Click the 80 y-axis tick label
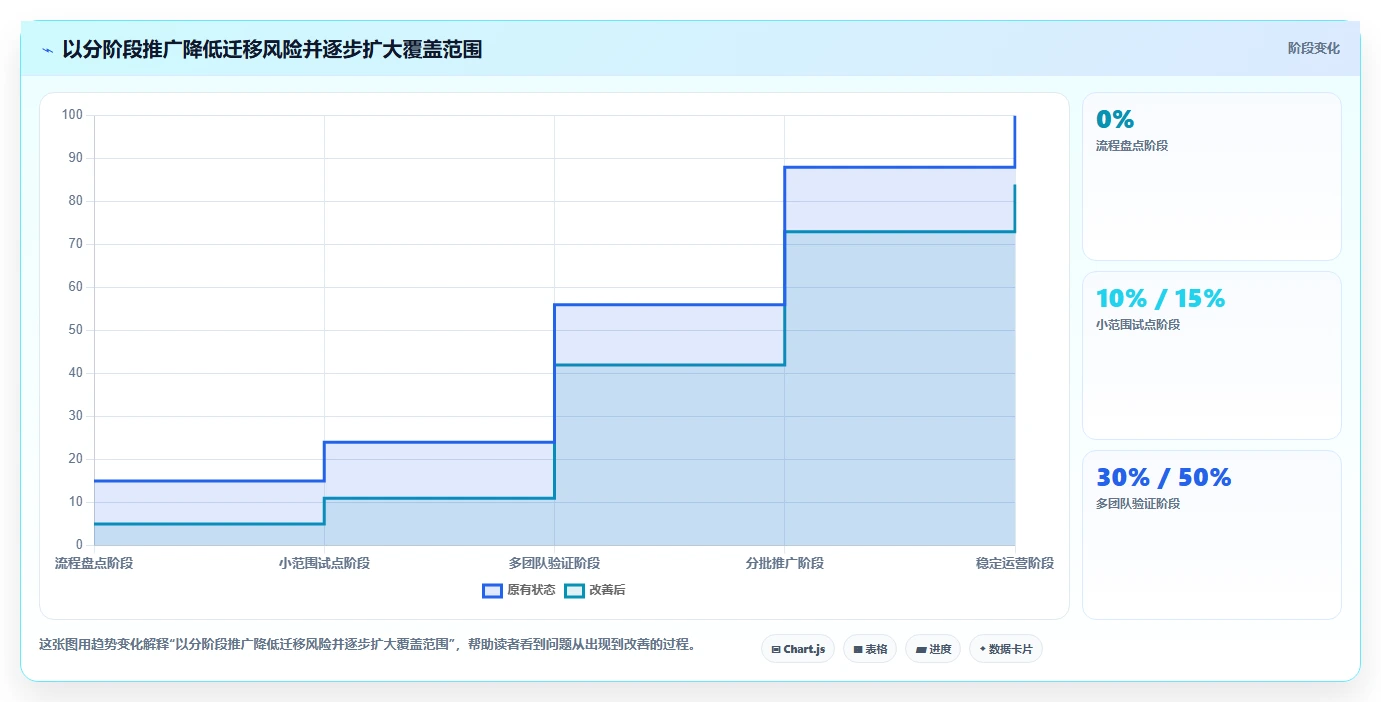The width and height of the screenshot is (1381, 702). tap(75, 201)
